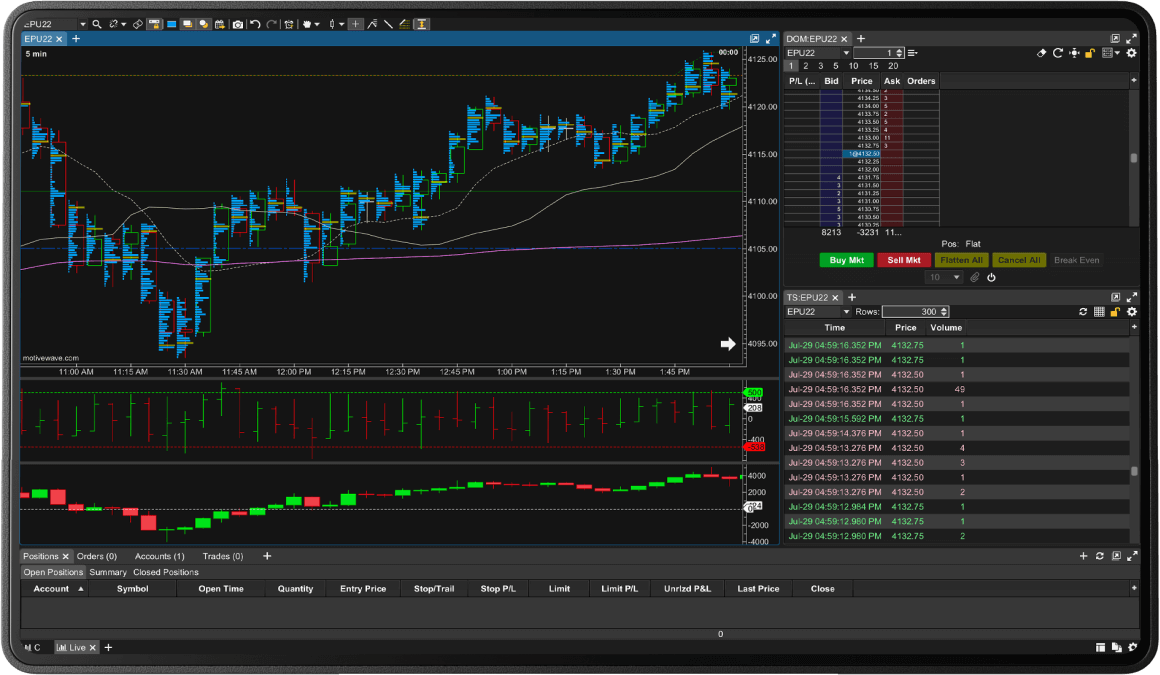The width and height of the screenshot is (1160, 675).
Task: Select the trend line drawing tool
Action: [388, 24]
